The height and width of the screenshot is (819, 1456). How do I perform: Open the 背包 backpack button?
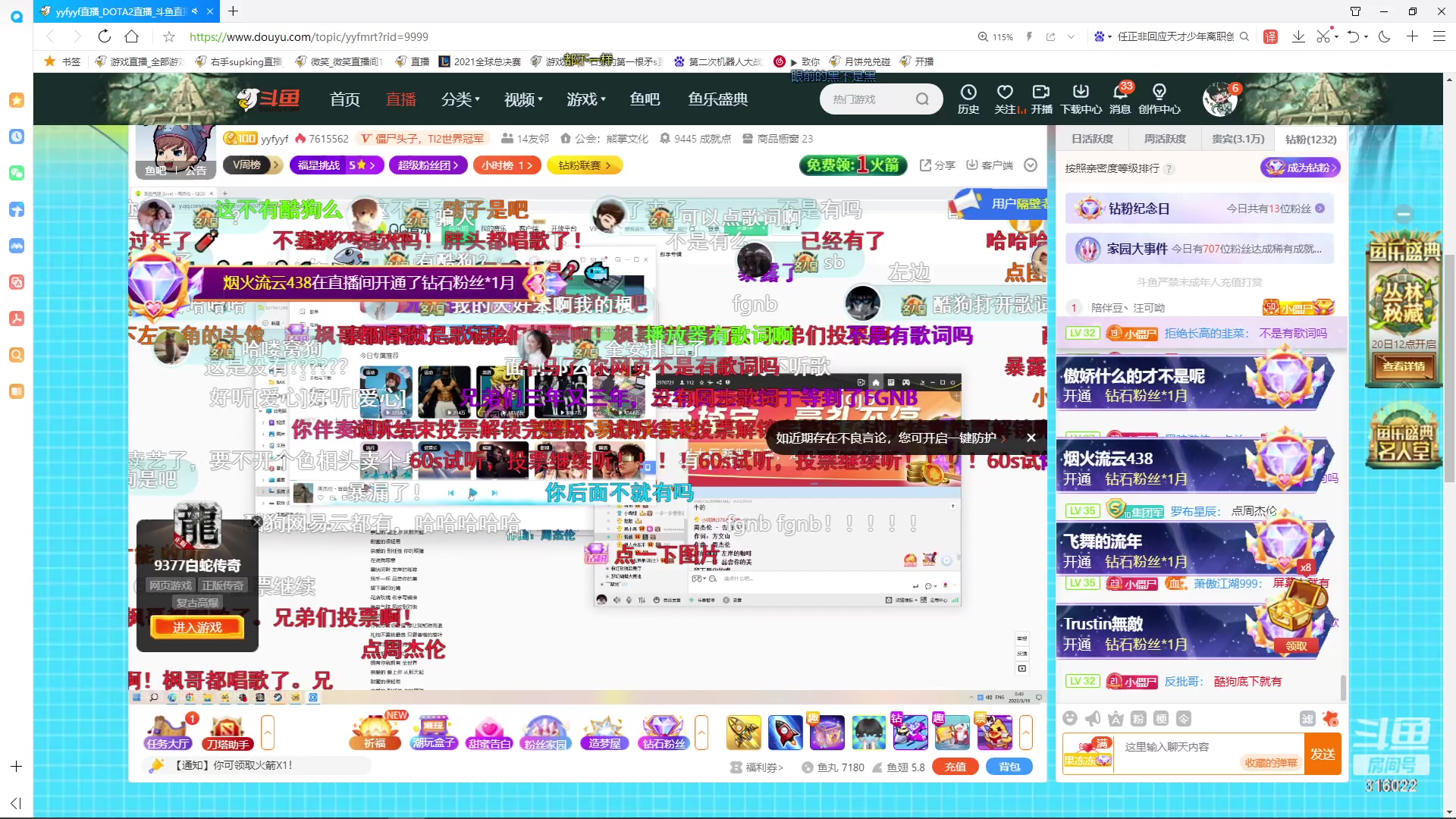pos(1009,767)
